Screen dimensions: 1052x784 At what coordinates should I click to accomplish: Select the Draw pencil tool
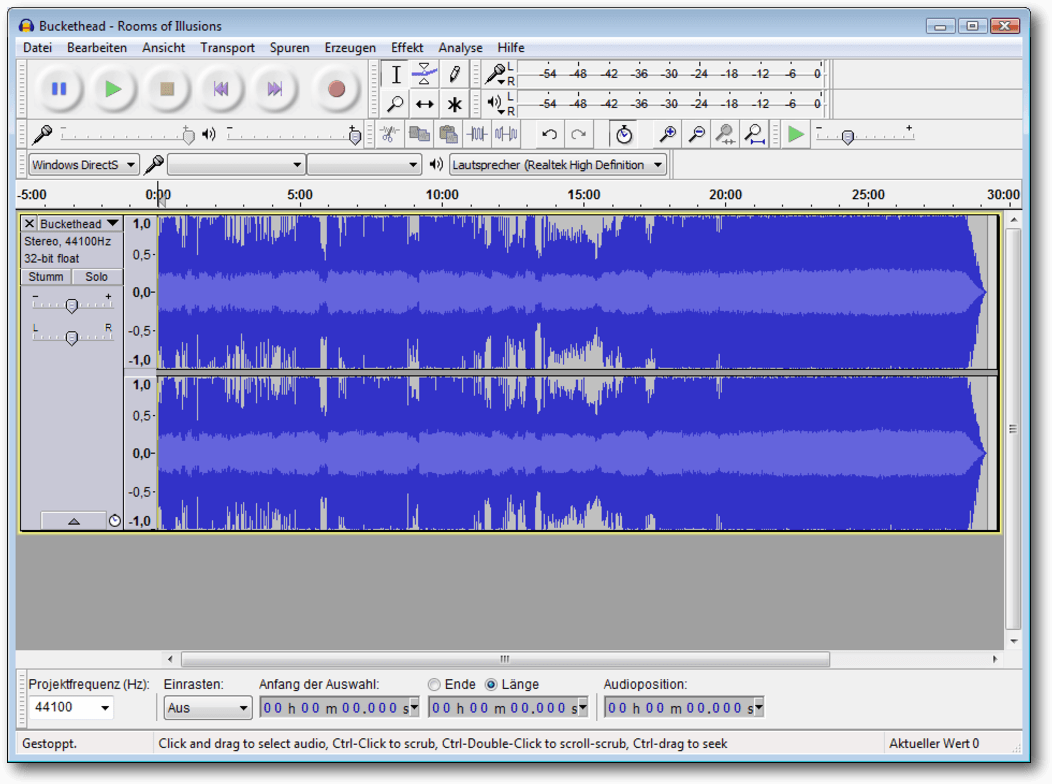pyautogui.click(x=454, y=74)
